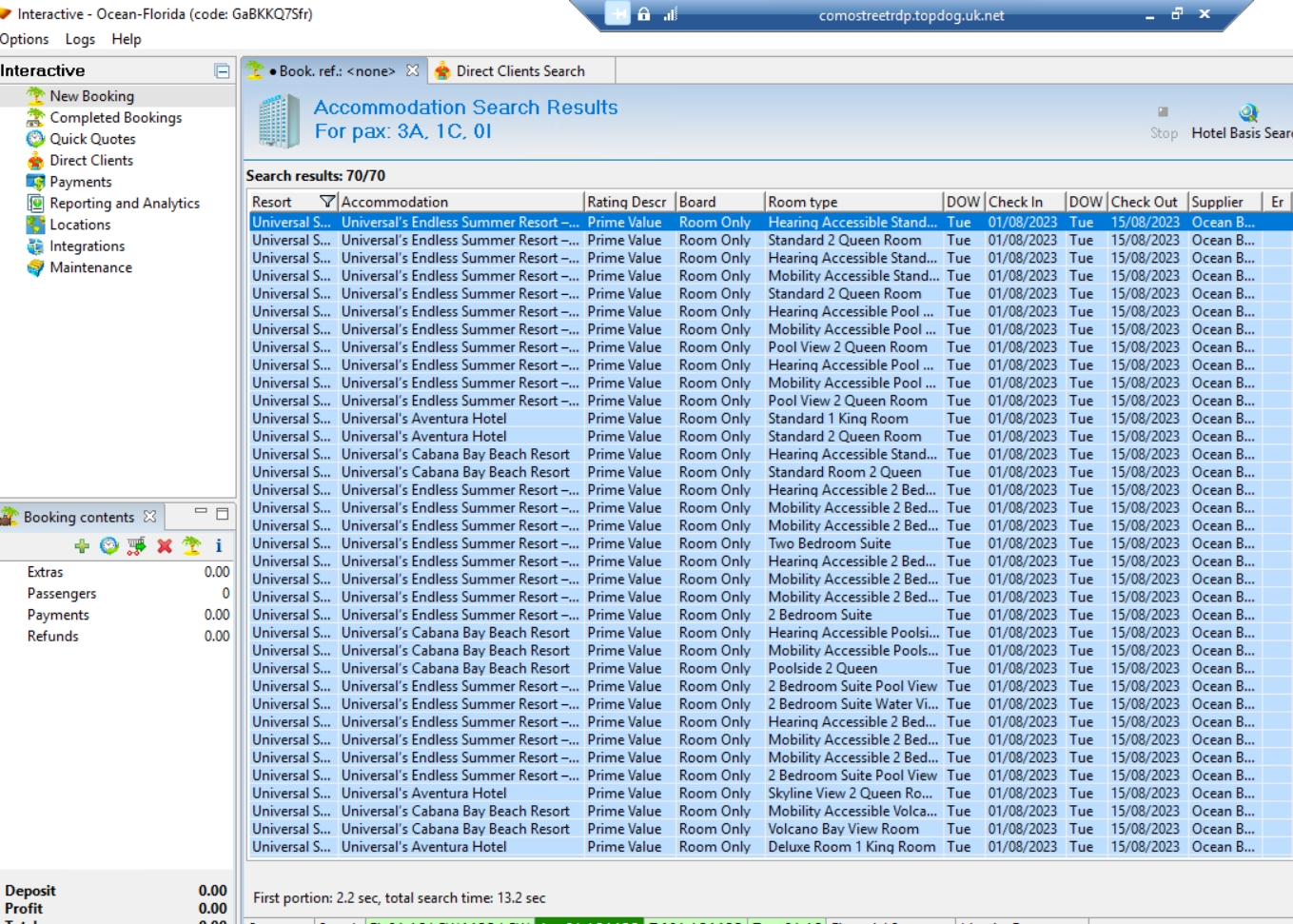
Task: Open the Help menu
Action: 127,39
